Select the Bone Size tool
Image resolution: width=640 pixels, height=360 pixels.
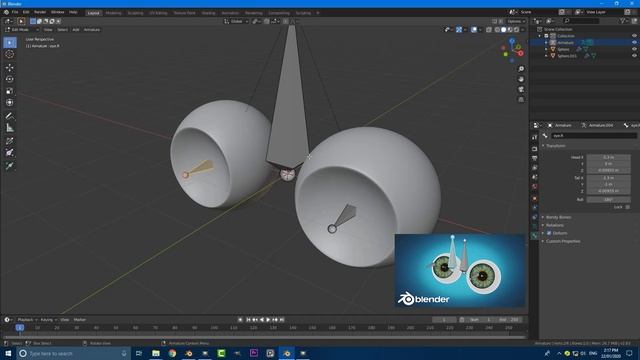click(10, 153)
